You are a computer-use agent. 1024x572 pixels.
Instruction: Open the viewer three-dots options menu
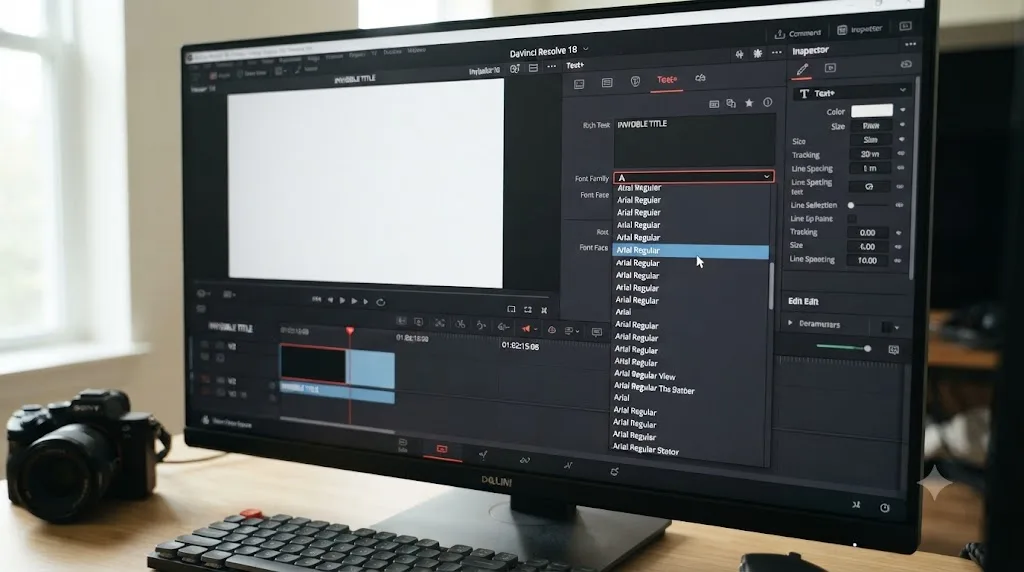point(552,67)
